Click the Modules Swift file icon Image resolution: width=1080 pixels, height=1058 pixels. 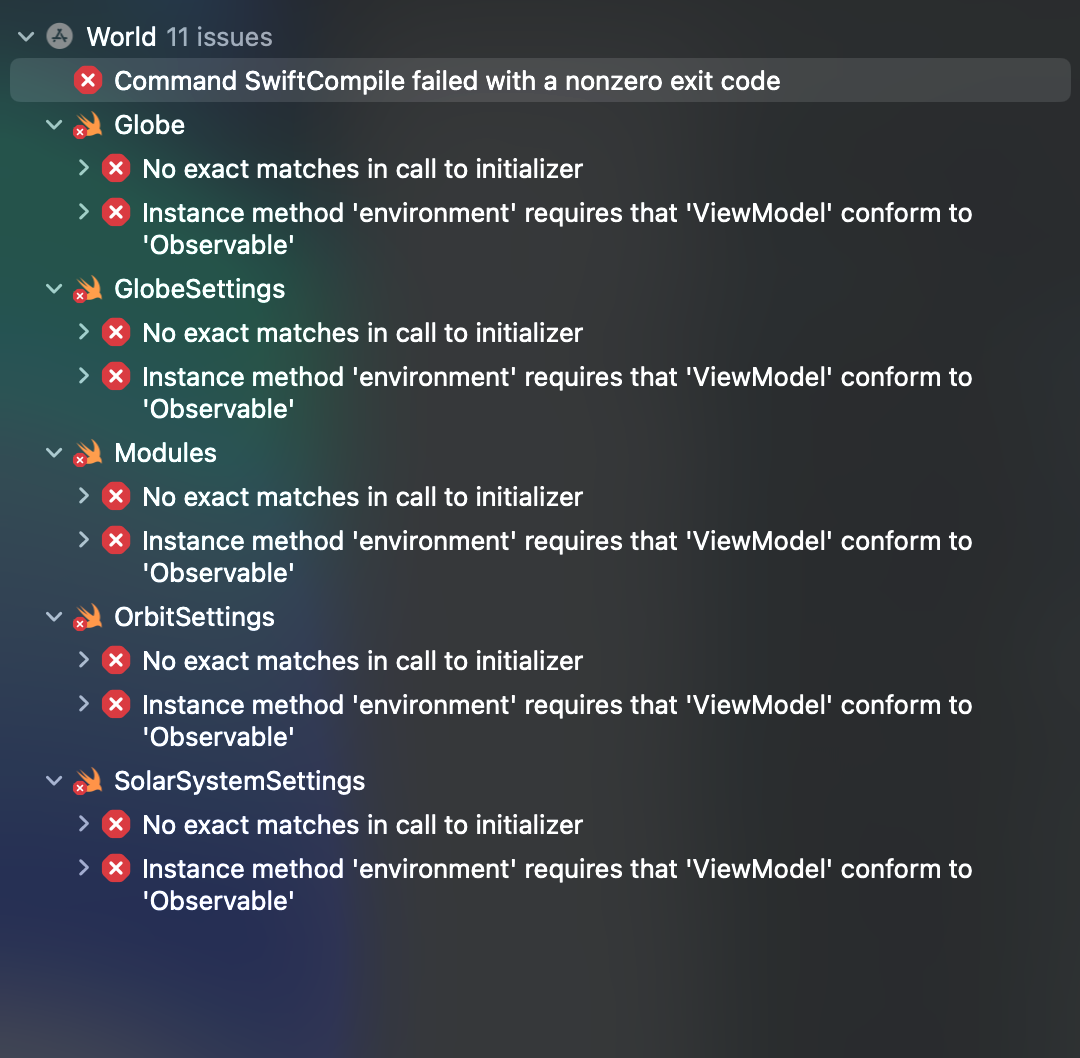tap(87, 453)
